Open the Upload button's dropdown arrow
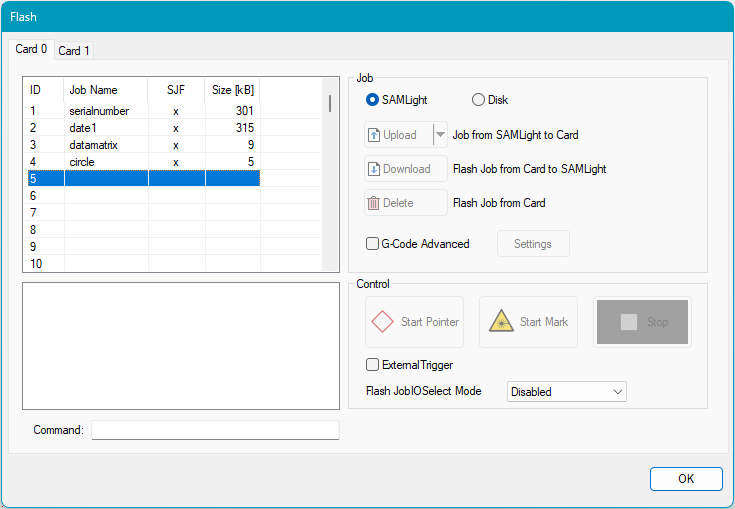The height and width of the screenshot is (509, 735). click(440, 135)
